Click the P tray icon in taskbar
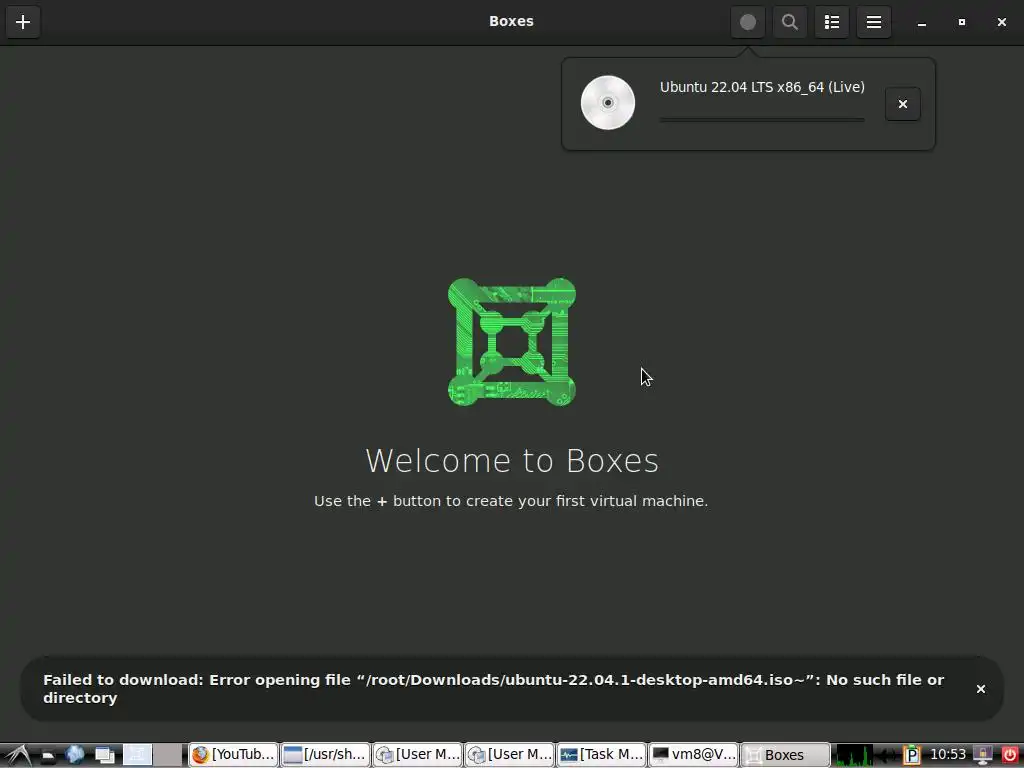Screen dimensions: 1024x768 (x=911, y=756)
